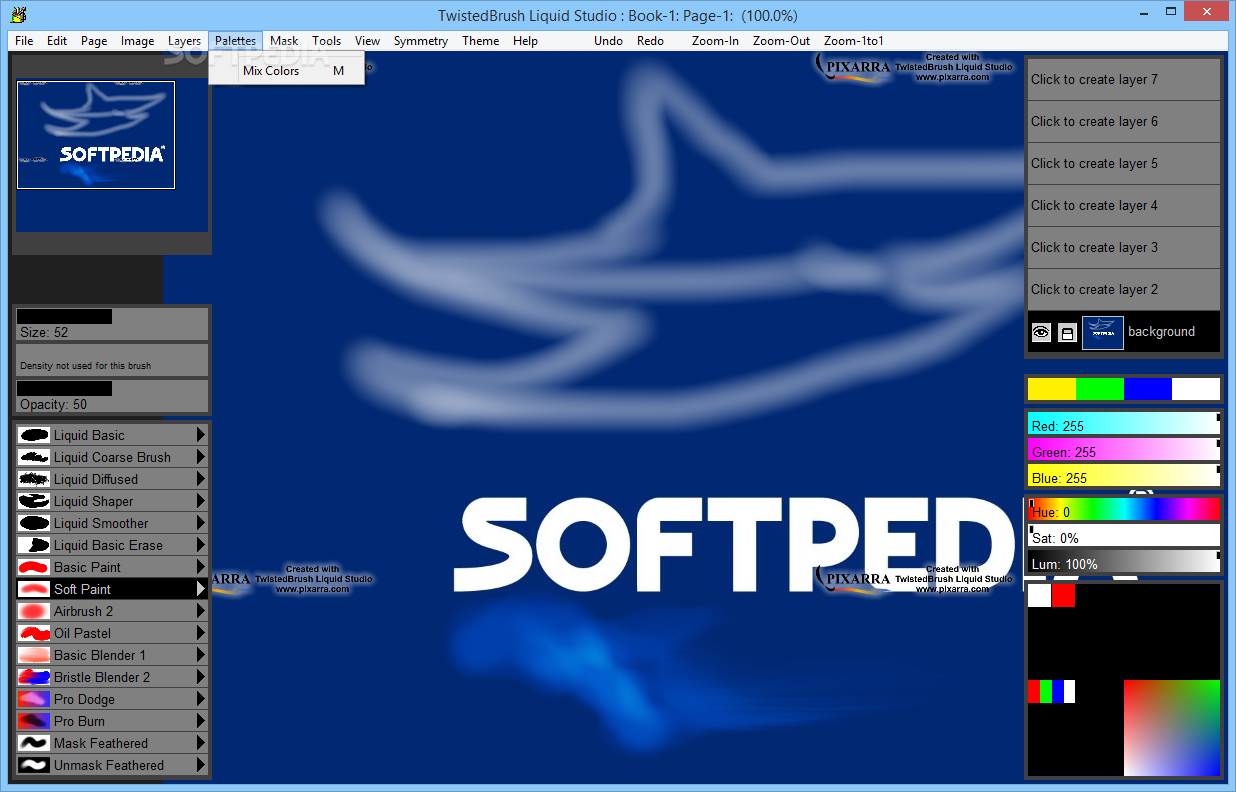
Task: Click to create layer 4
Action: pyautogui.click(x=1124, y=205)
